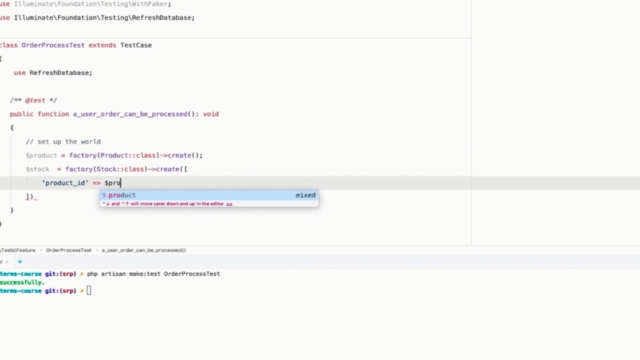
Task: Close the current terminal tab
Action: 7,262
